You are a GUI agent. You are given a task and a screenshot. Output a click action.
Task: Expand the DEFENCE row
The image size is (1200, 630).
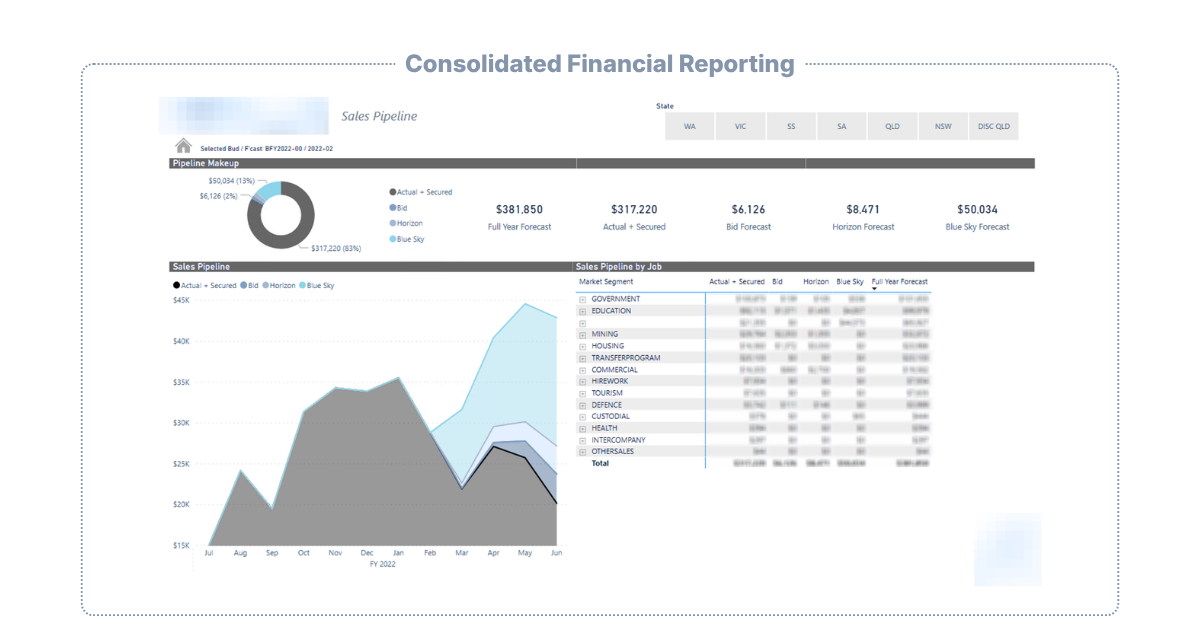click(582, 405)
